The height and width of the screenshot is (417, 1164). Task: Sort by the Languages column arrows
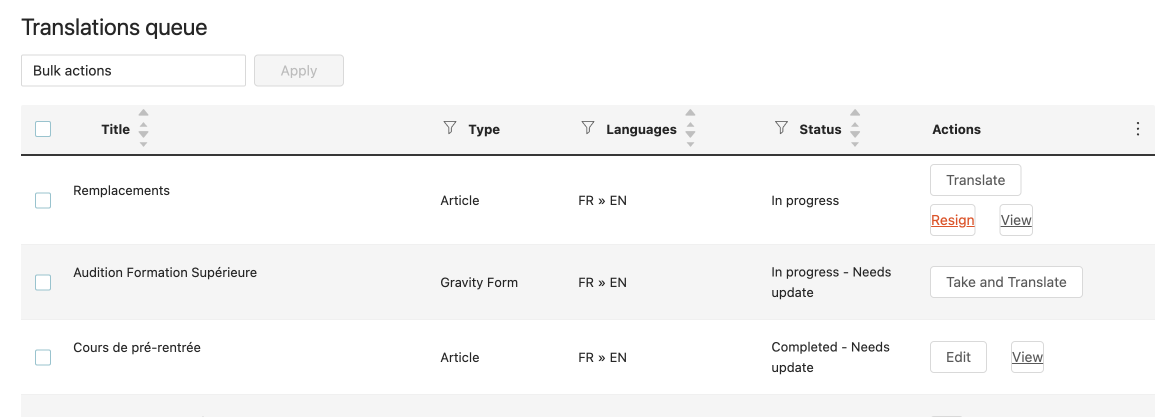690,128
